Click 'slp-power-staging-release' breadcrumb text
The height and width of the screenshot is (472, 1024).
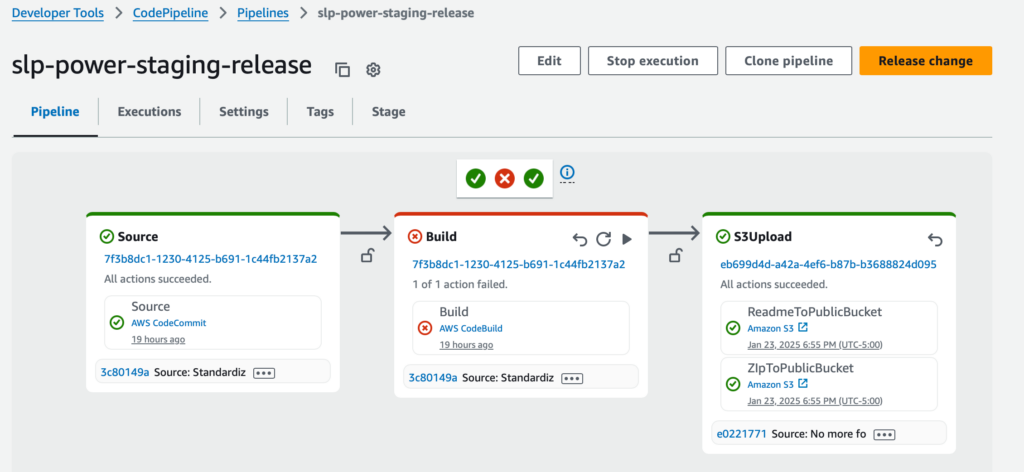click(396, 12)
